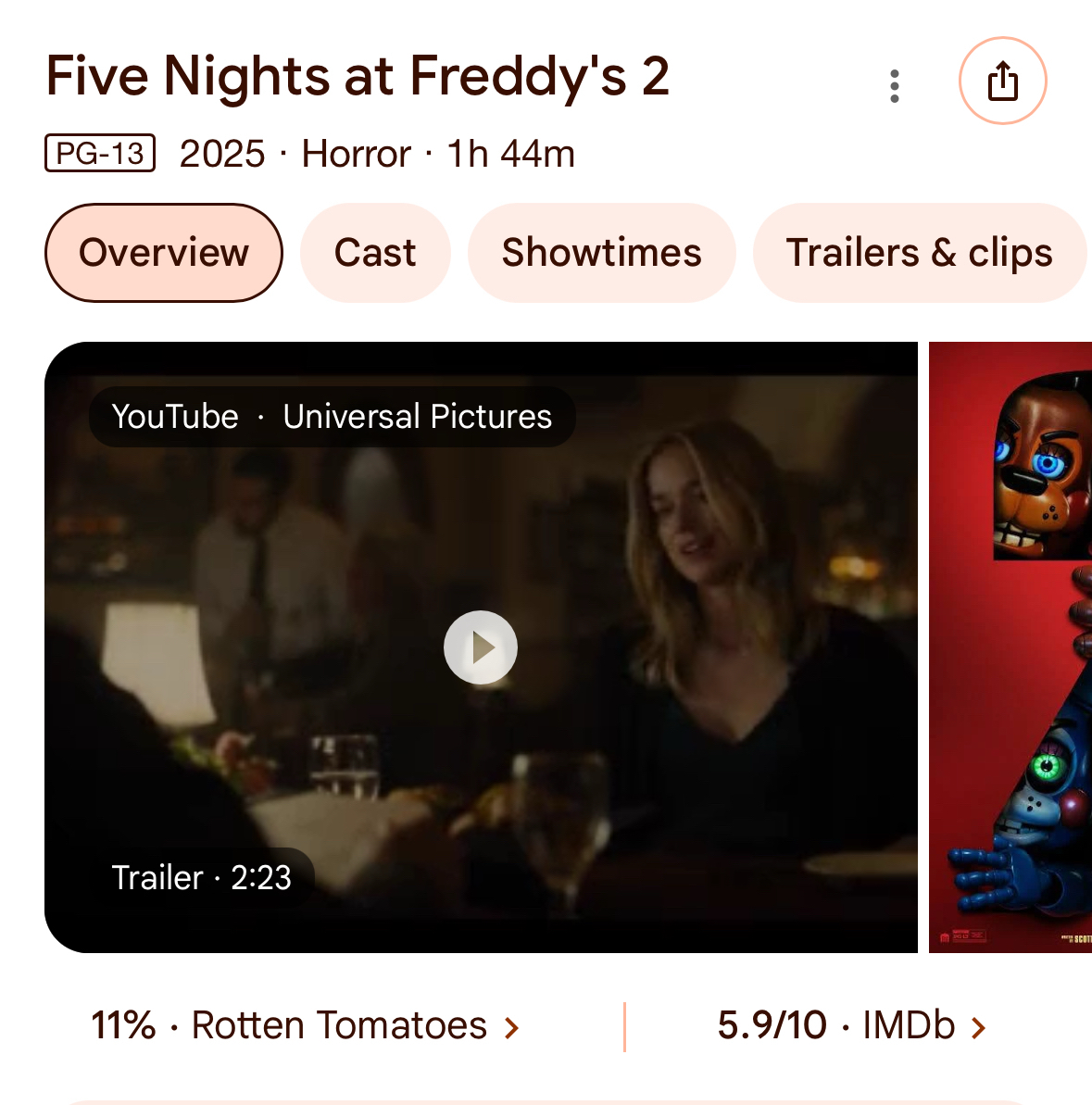Go to Trailers & clips tab
The width and height of the screenshot is (1092, 1105).
[x=919, y=253]
